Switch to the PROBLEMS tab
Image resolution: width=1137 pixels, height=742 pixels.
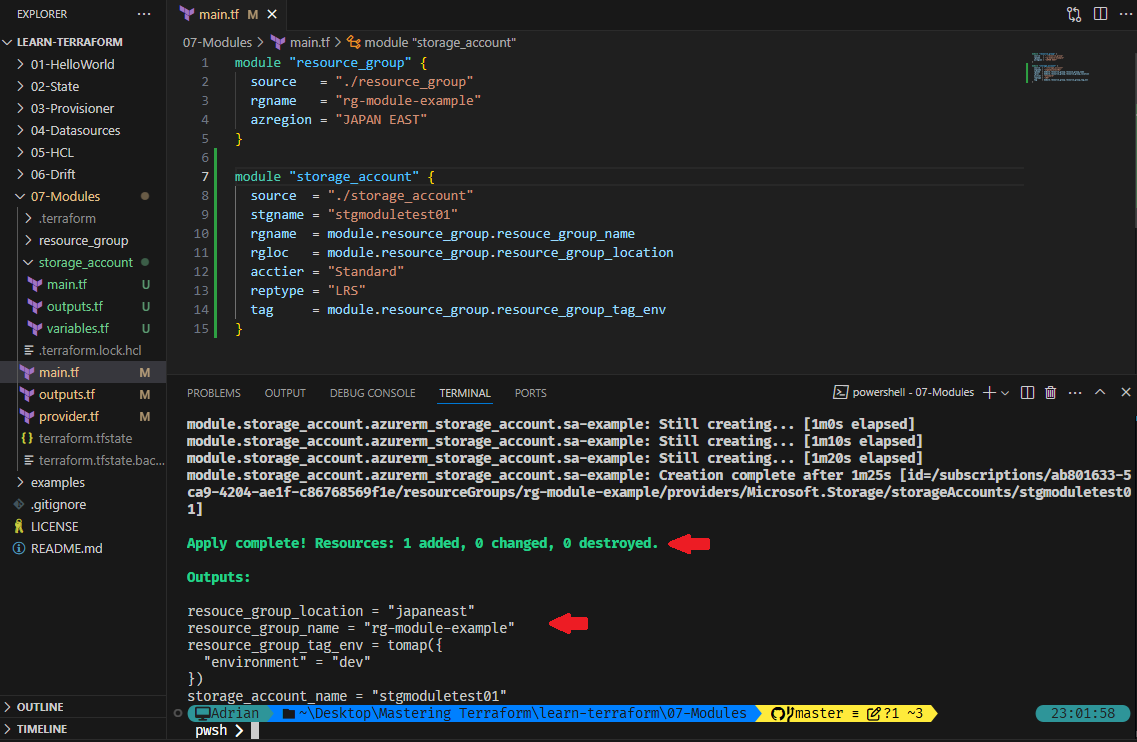pos(213,393)
